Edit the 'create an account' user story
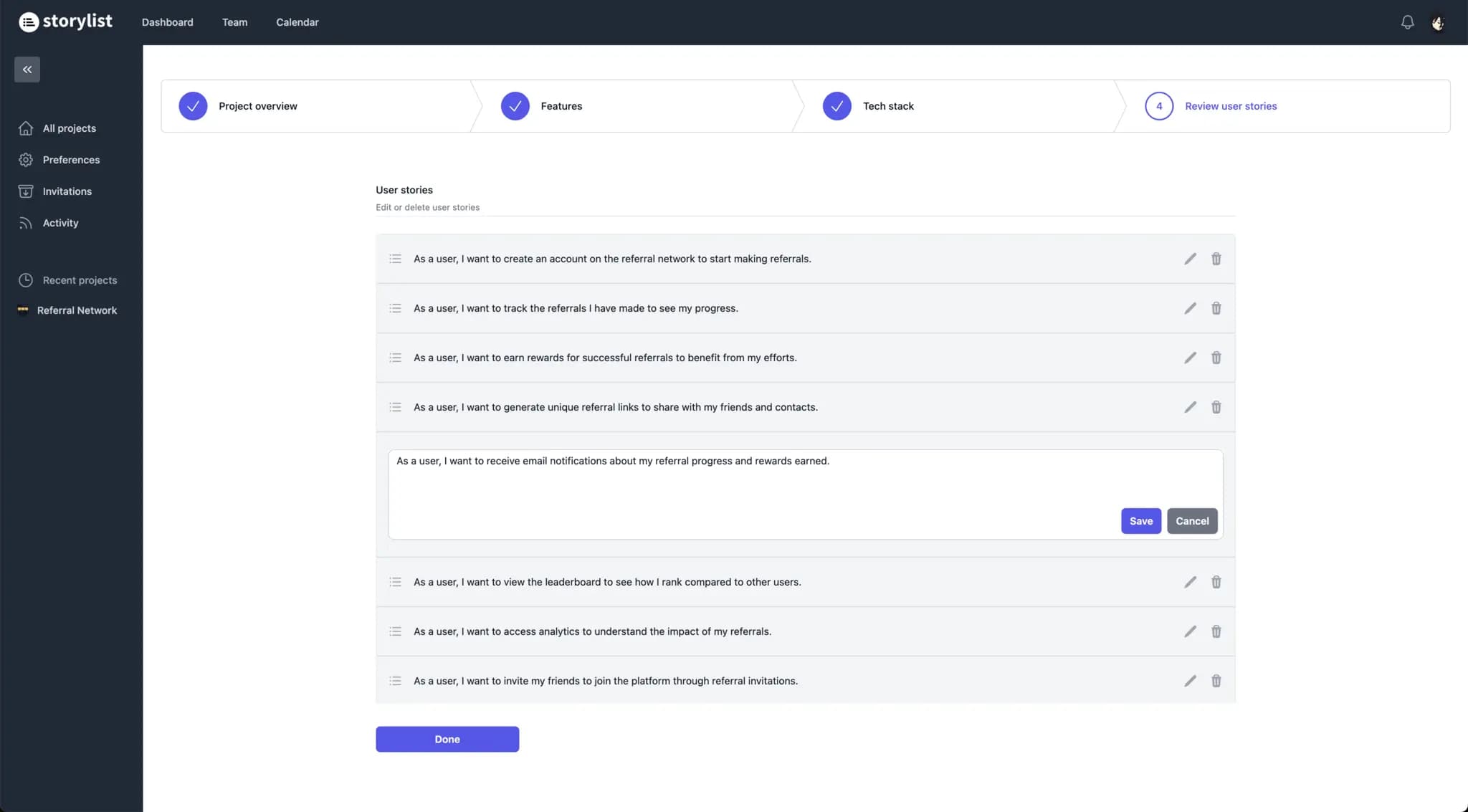The height and width of the screenshot is (812, 1468). tap(1190, 259)
